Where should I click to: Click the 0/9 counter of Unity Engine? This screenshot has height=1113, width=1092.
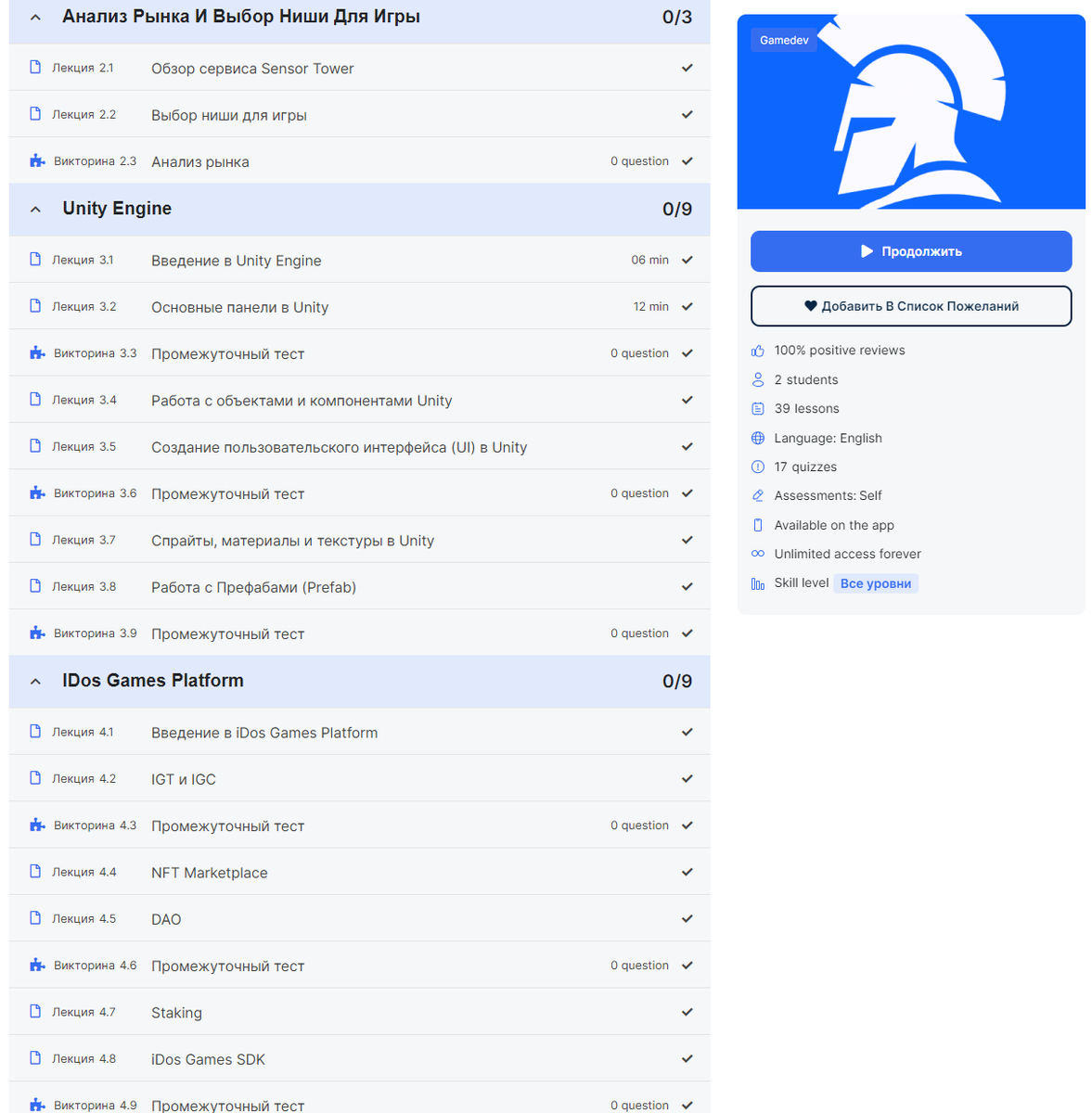click(x=677, y=209)
